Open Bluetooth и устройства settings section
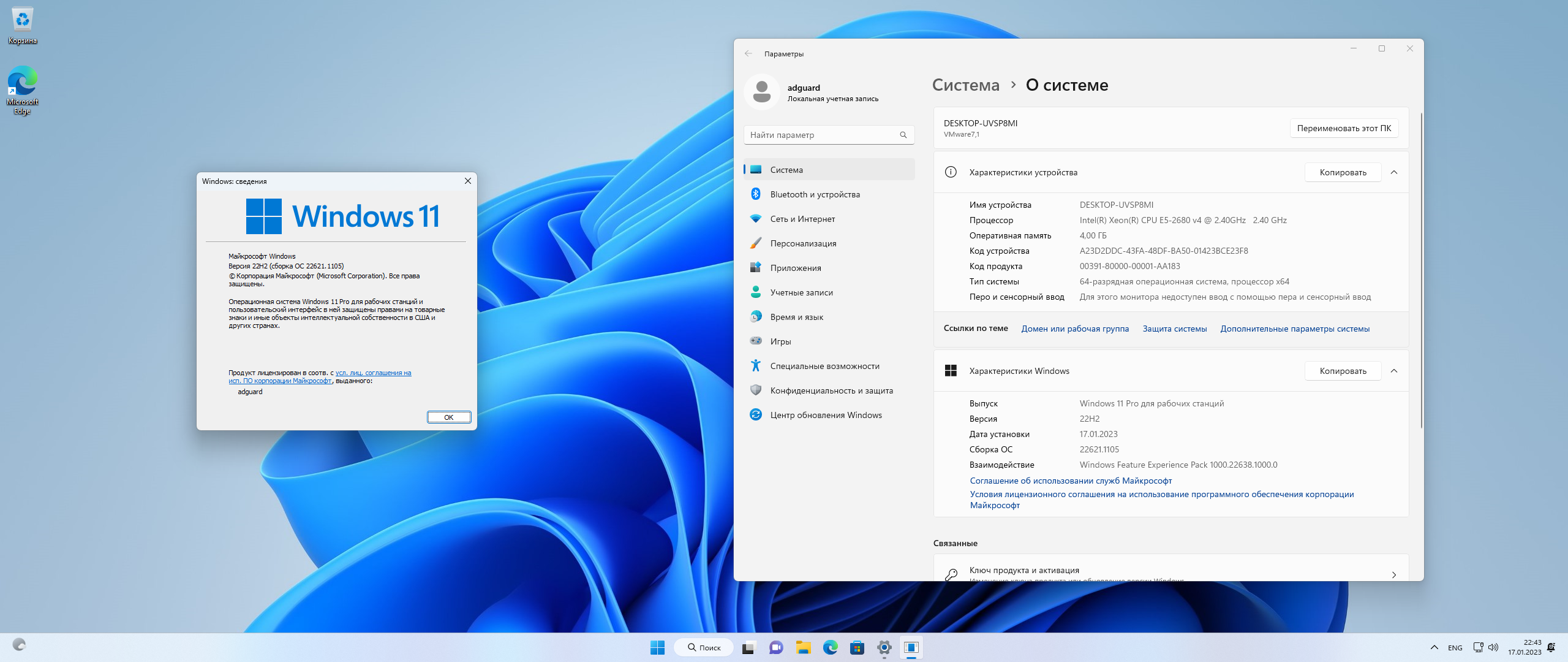The image size is (1568, 662). click(815, 194)
